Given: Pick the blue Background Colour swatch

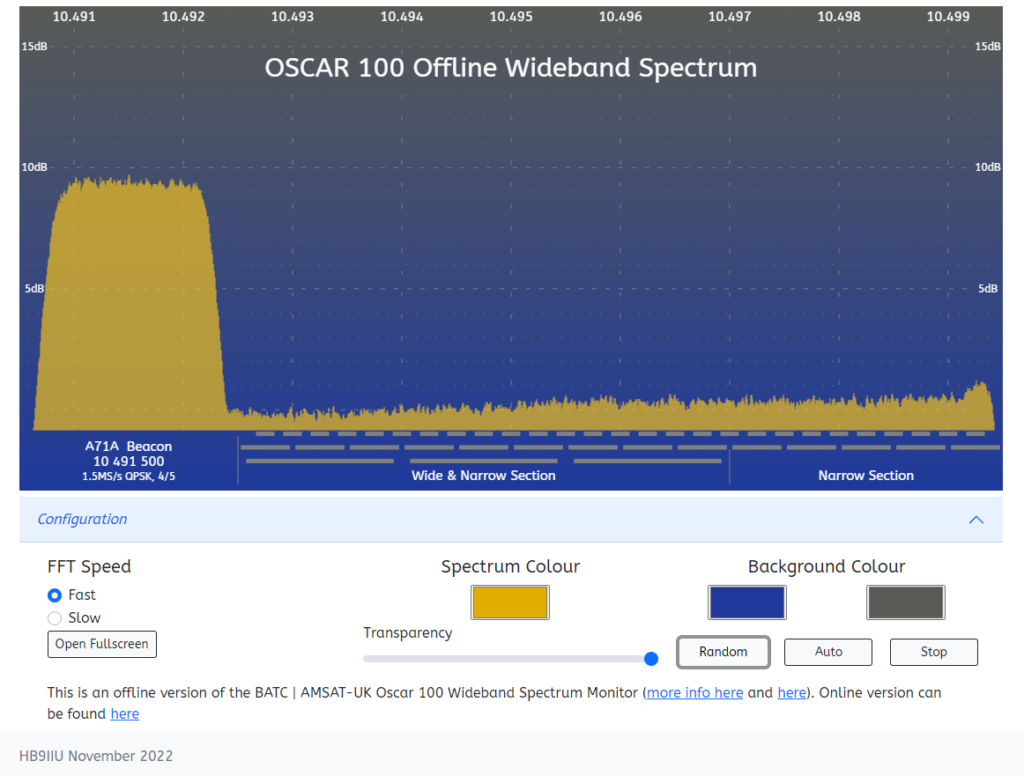Looking at the screenshot, I should pyautogui.click(x=747, y=602).
